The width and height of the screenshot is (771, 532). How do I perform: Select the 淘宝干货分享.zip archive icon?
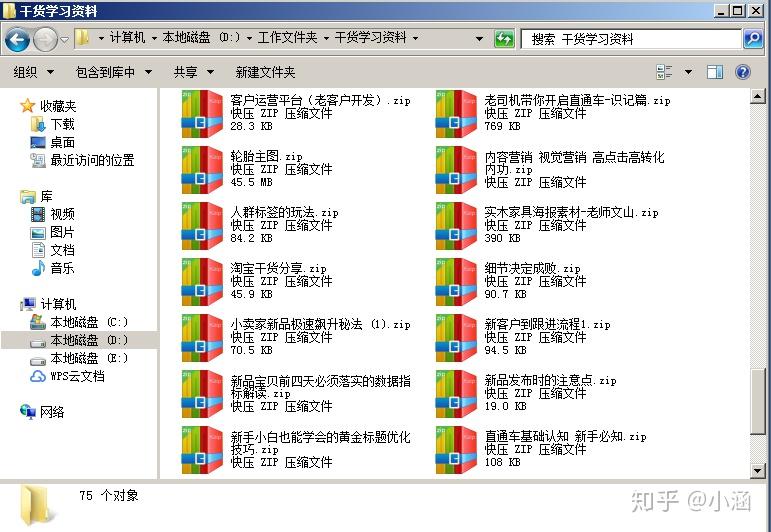202,281
